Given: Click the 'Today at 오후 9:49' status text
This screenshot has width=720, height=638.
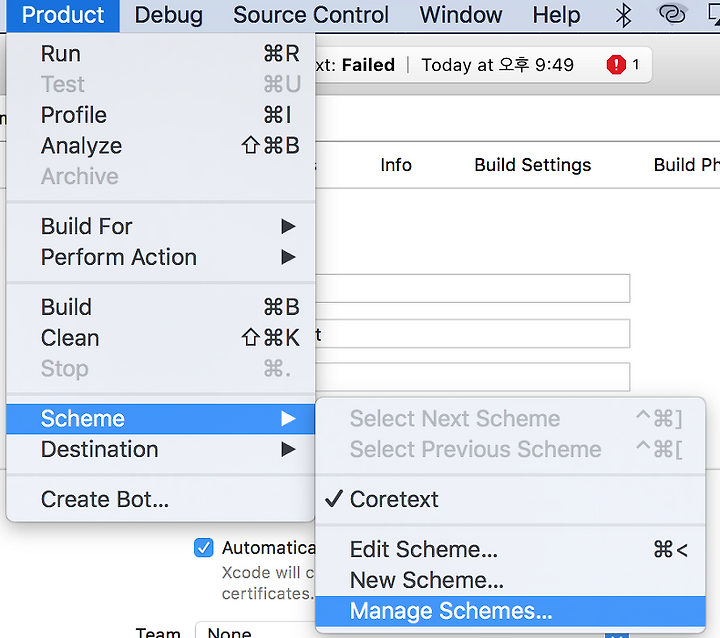Looking at the screenshot, I should [498, 65].
